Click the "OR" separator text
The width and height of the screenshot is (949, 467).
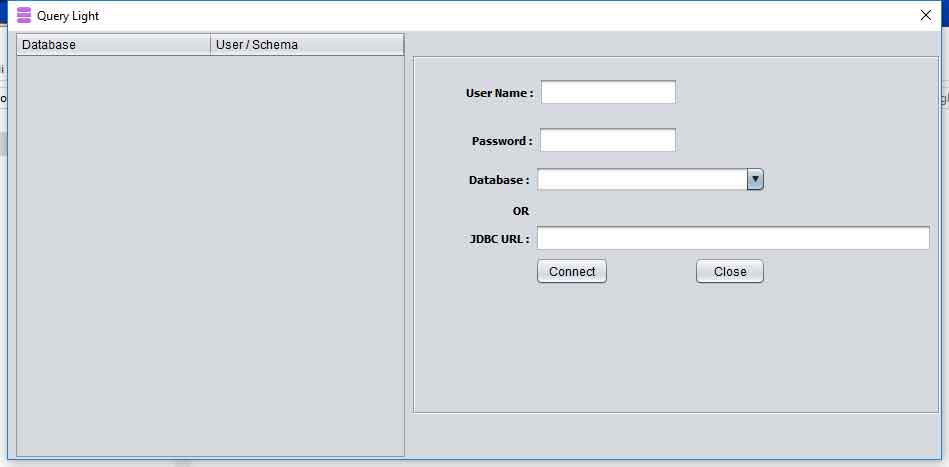coord(520,211)
